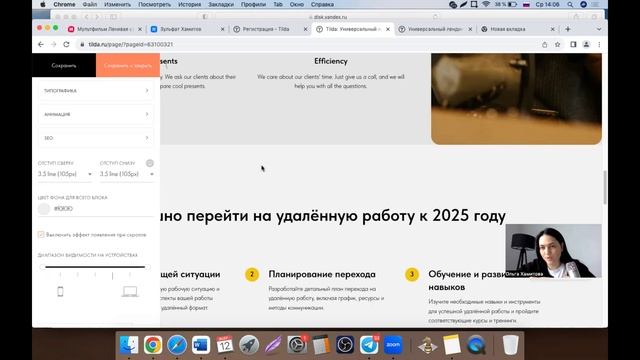This screenshot has height=360, width=640.
Task: Select the mobile phone device icon
Action: point(60,291)
